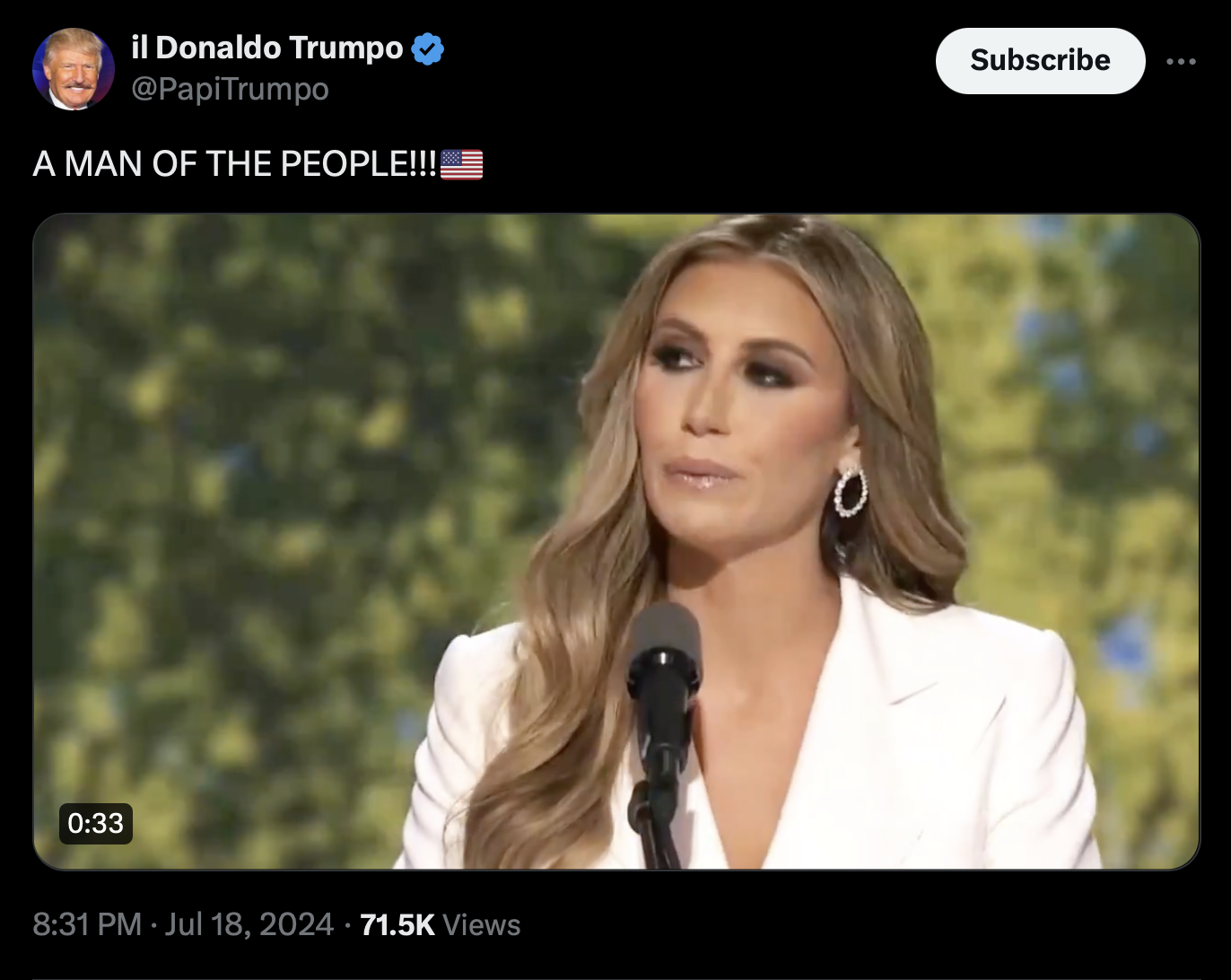Image resolution: width=1231 pixels, height=980 pixels.
Task: Play the embedded video of the speaker
Action: (x=615, y=541)
